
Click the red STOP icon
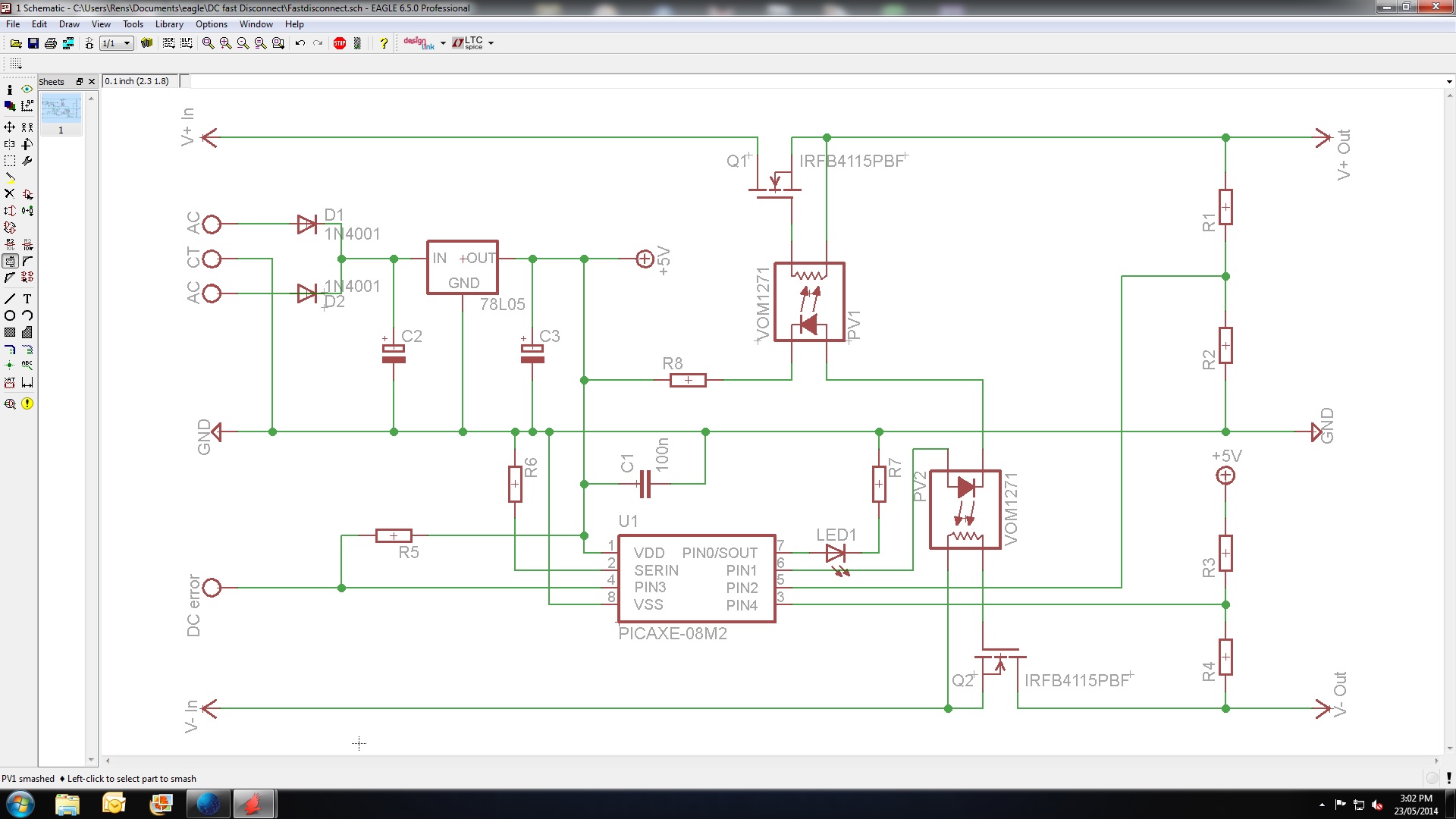pyautogui.click(x=340, y=43)
